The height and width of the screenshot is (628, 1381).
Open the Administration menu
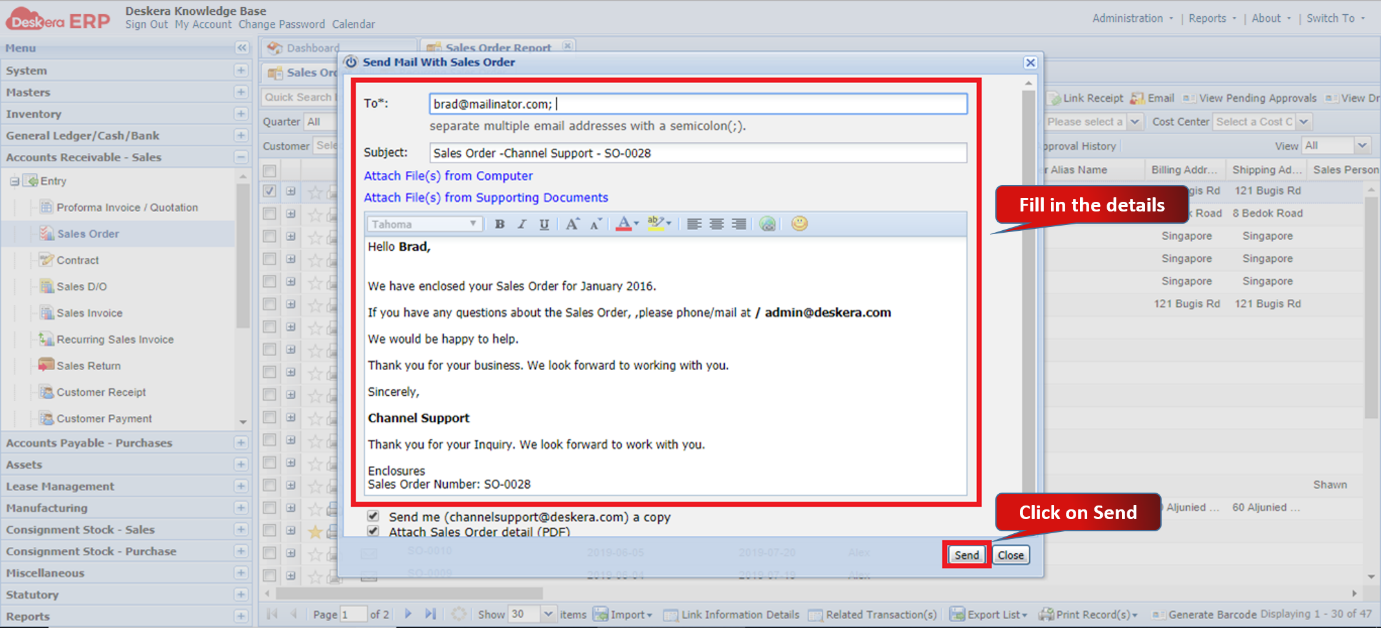click(1134, 18)
